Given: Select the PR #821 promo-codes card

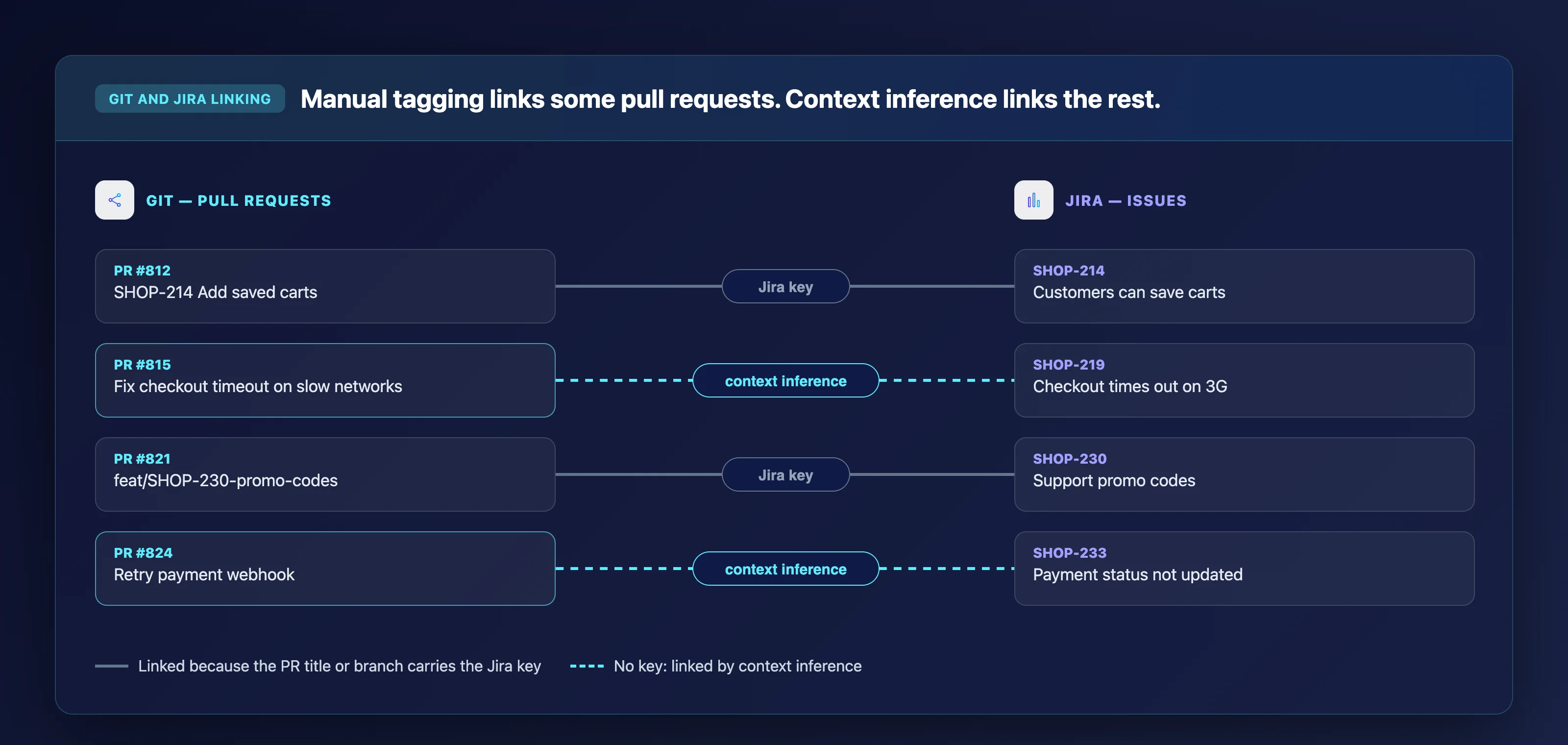Looking at the screenshot, I should click(x=325, y=474).
